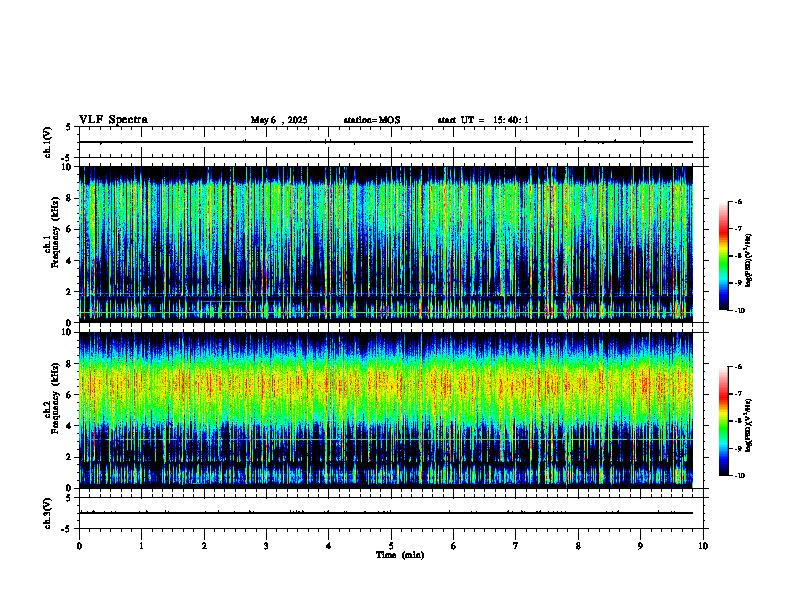This screenshot has height=612, width=792.
Task: Click the ch.3 voltage waveform trace
Action: click(386, 513)
